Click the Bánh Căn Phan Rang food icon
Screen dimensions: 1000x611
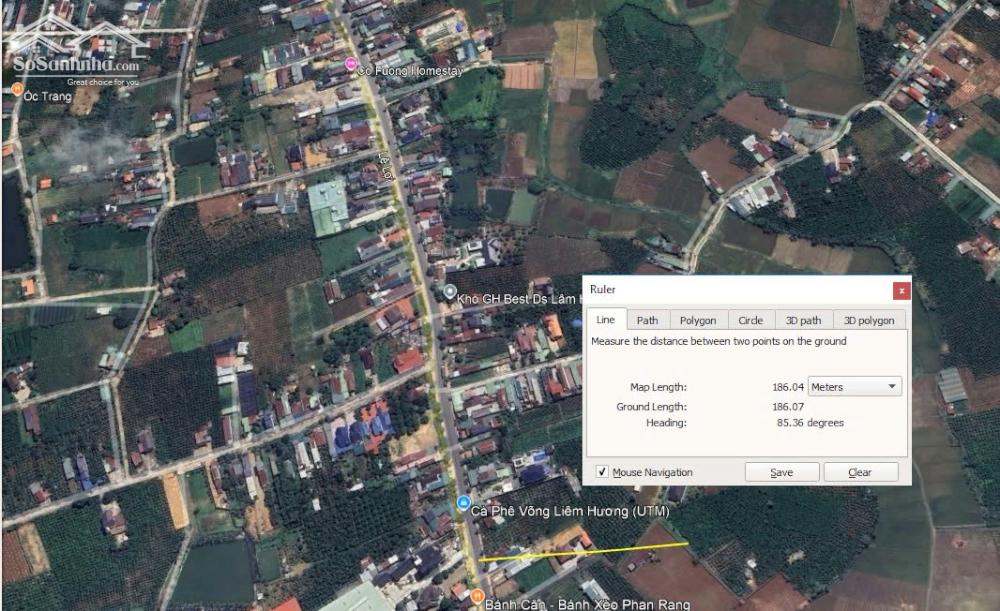click(477, 596)
